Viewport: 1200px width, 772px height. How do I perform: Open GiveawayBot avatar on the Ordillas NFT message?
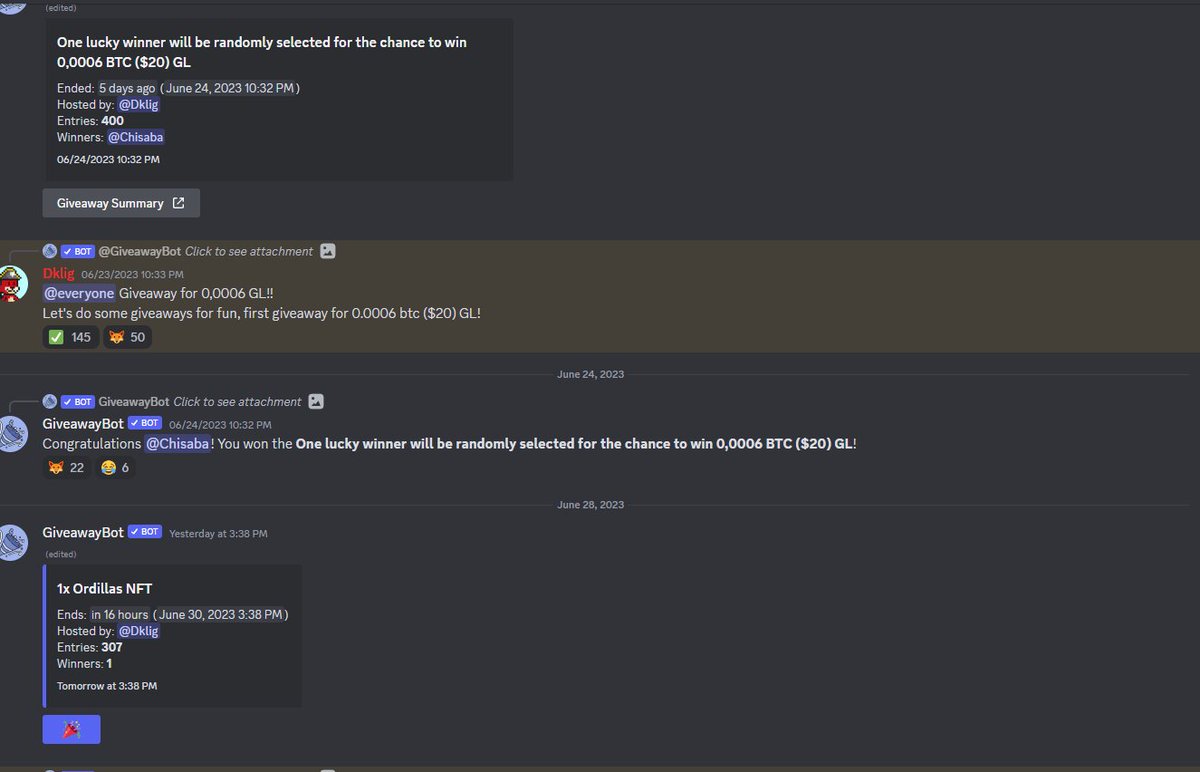coord(10,542)
